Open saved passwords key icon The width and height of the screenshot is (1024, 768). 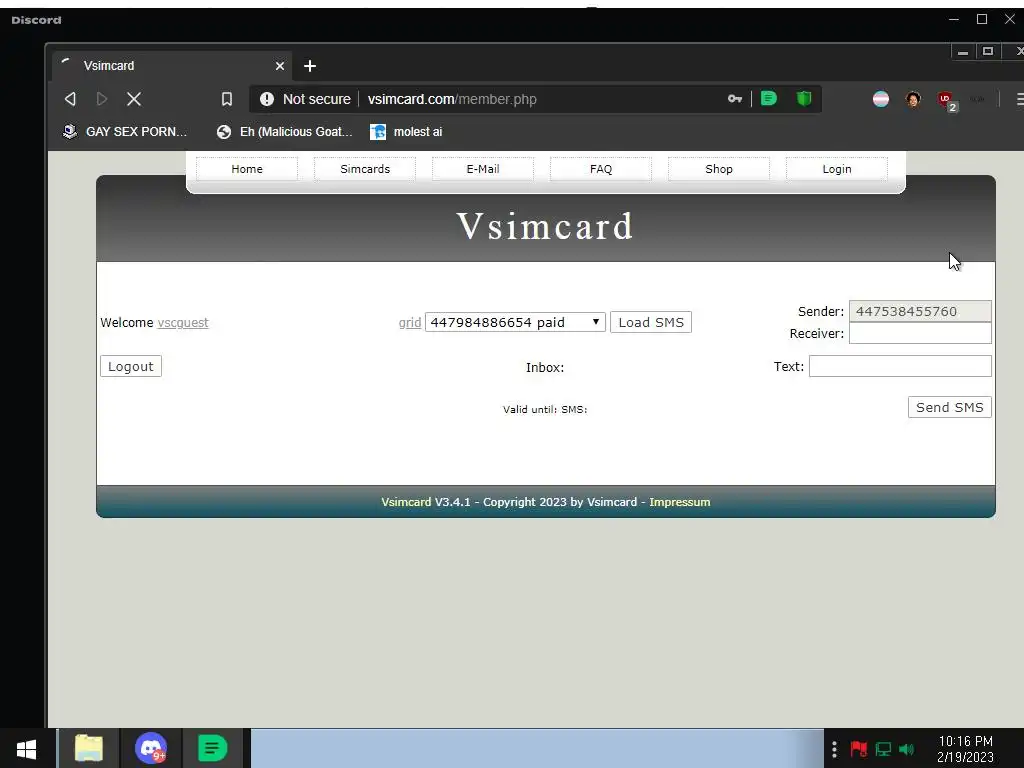(735, 99)
